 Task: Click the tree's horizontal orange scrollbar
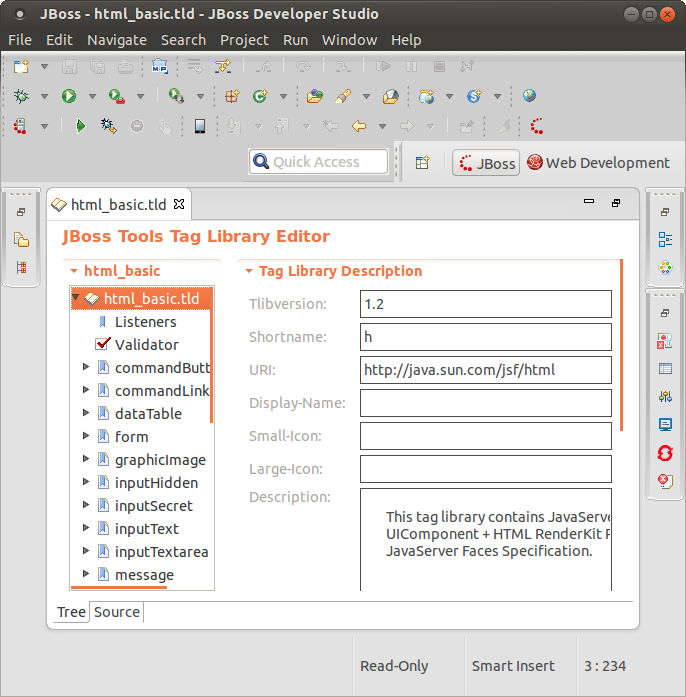(x=119, y=587)
